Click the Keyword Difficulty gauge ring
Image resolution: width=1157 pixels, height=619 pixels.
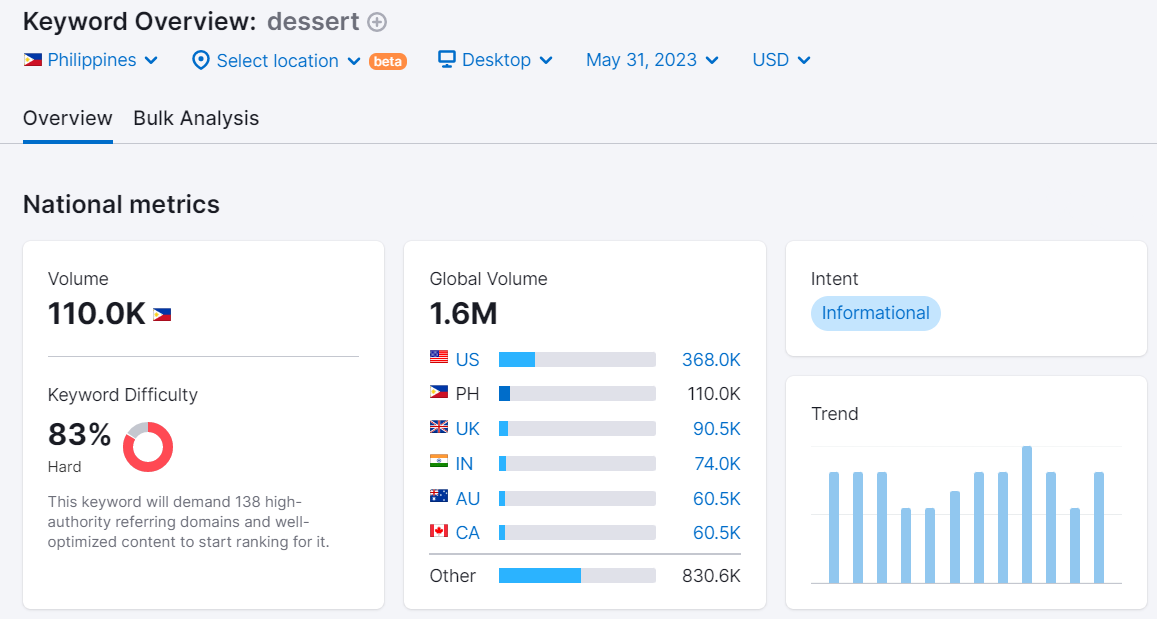148,447
